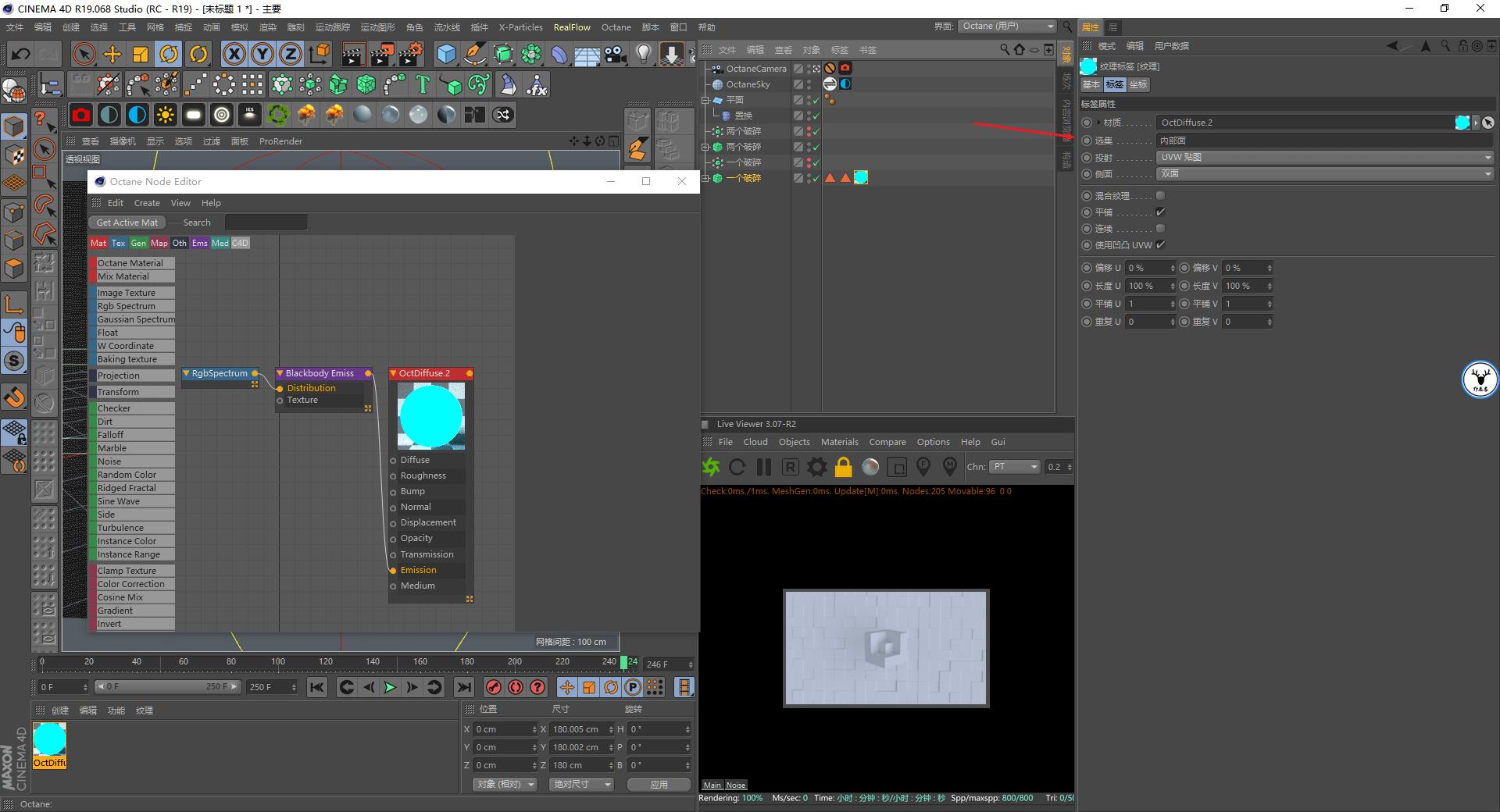This screenshot has width=1500, height=812.
Task: Pause rendering in the Live Viewer
Action: pos(763,467)
